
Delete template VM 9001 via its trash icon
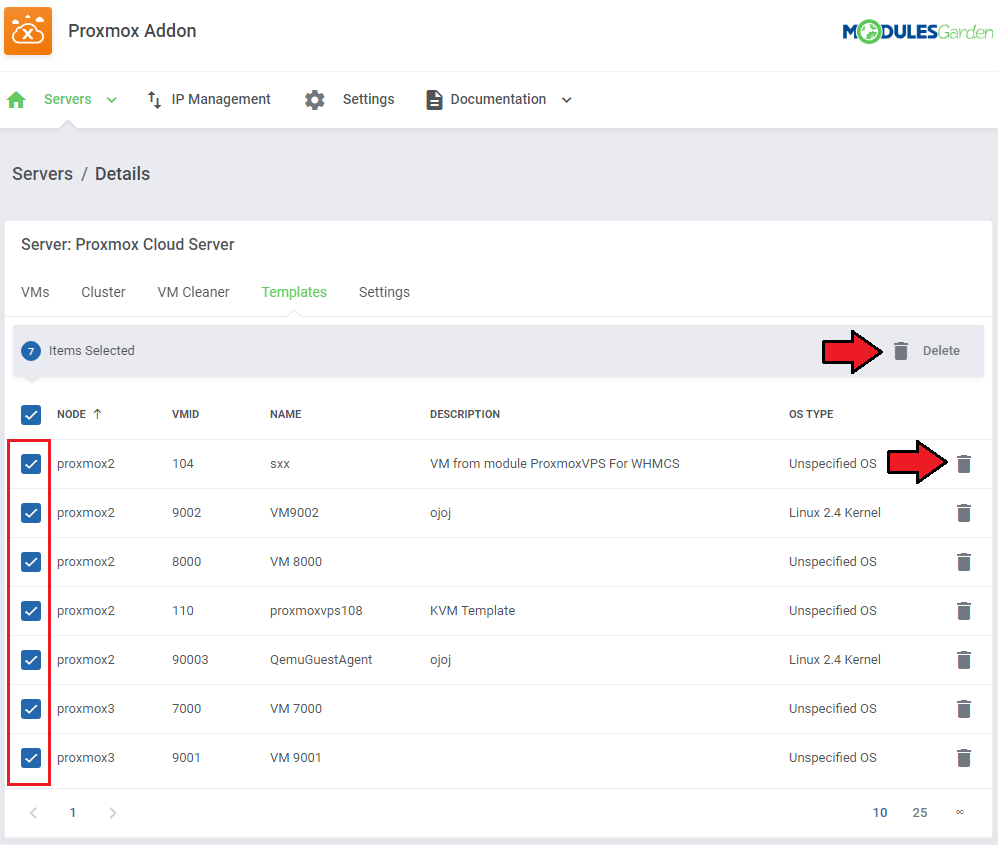pos(964,758)
